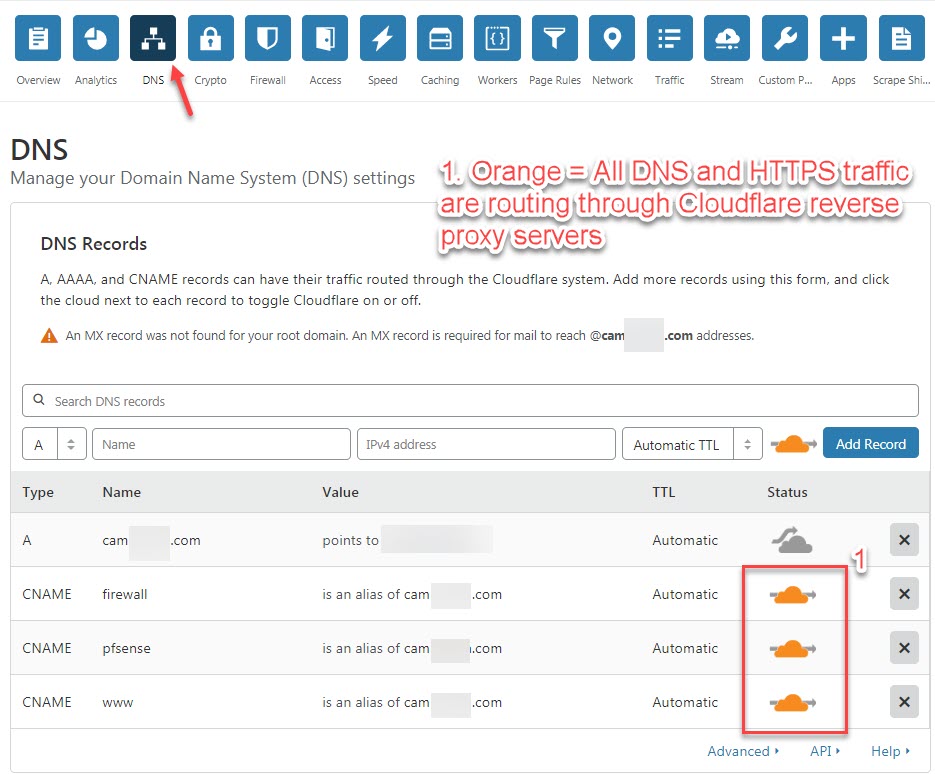The width and height of the screenshot is (935, 774).
Task: Delete the firewall CNAME record
Action: [x=904, y=594]
